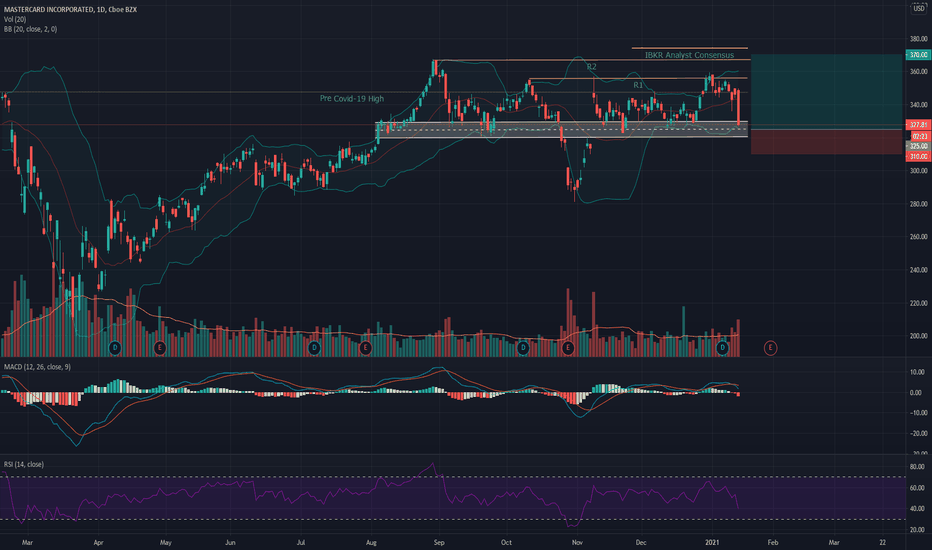The image size is (932, 550).
Task: Click the earnings E marker before August
Action: [x=366, y=348]
